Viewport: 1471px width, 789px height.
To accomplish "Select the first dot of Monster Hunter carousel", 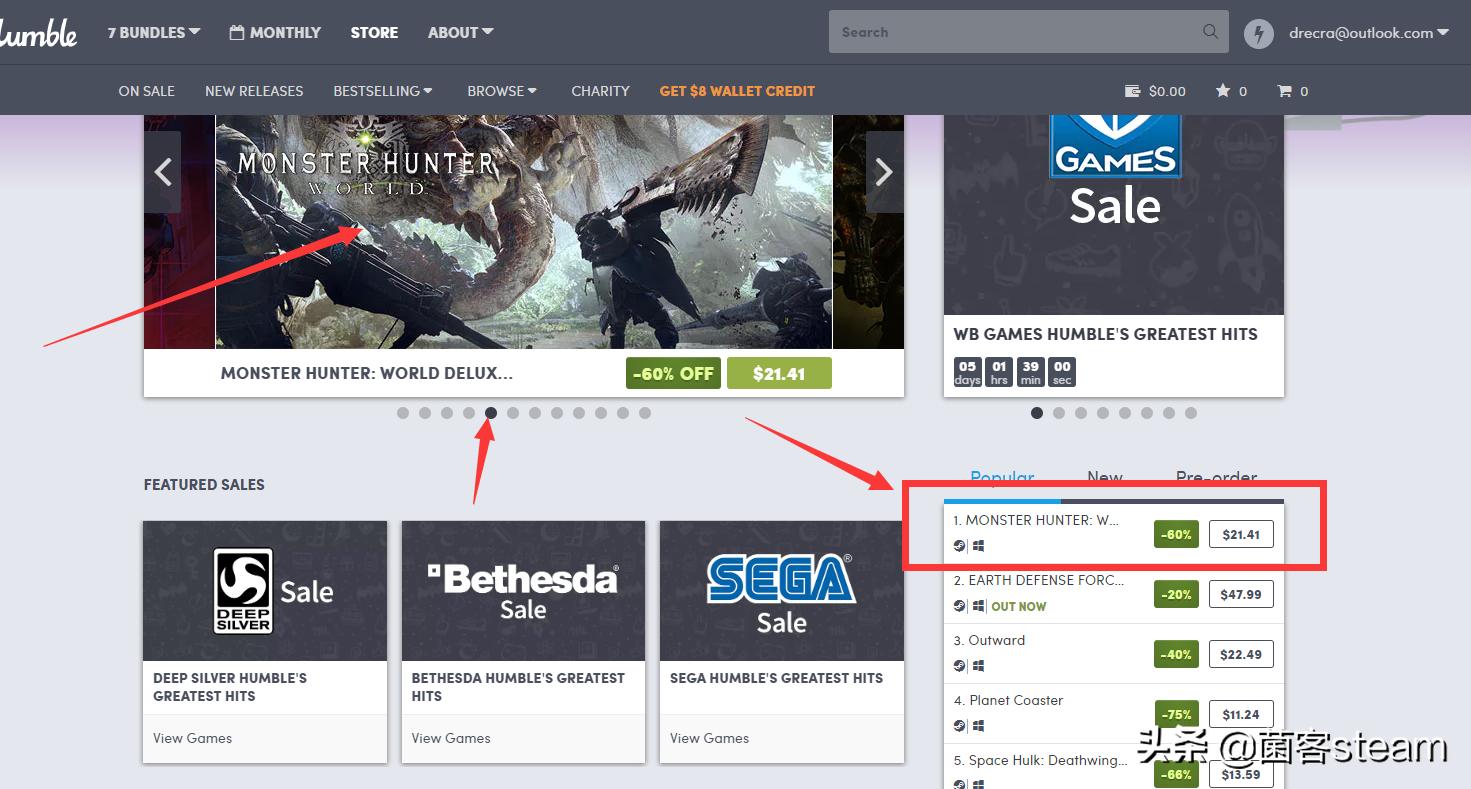I will [403, 413].
